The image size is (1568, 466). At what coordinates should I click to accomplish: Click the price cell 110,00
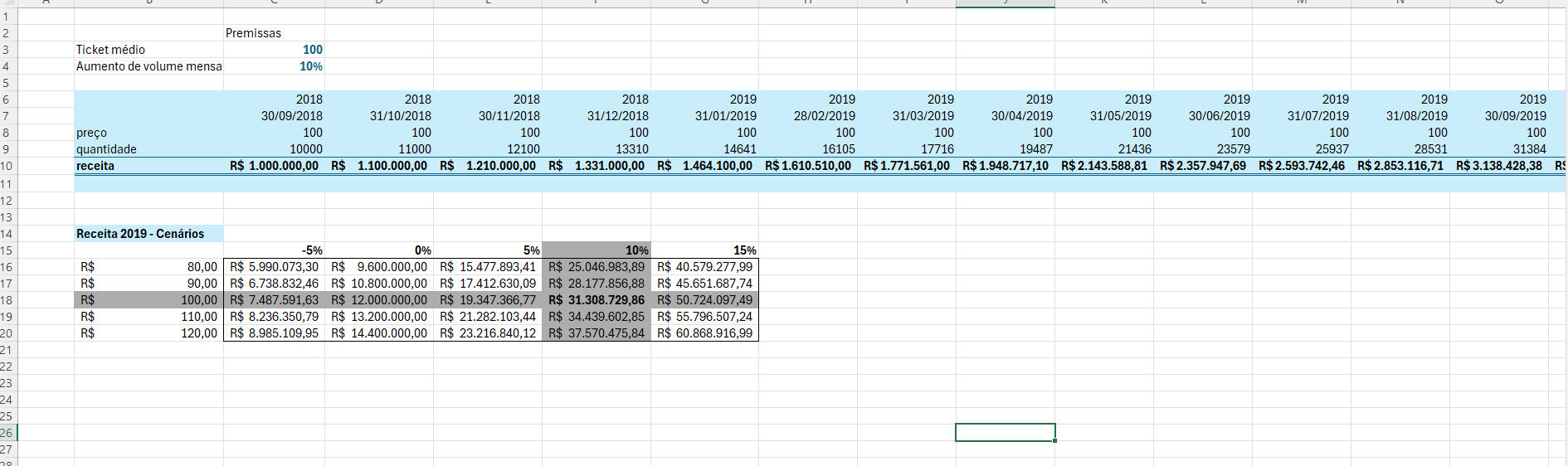pos(149,317)
